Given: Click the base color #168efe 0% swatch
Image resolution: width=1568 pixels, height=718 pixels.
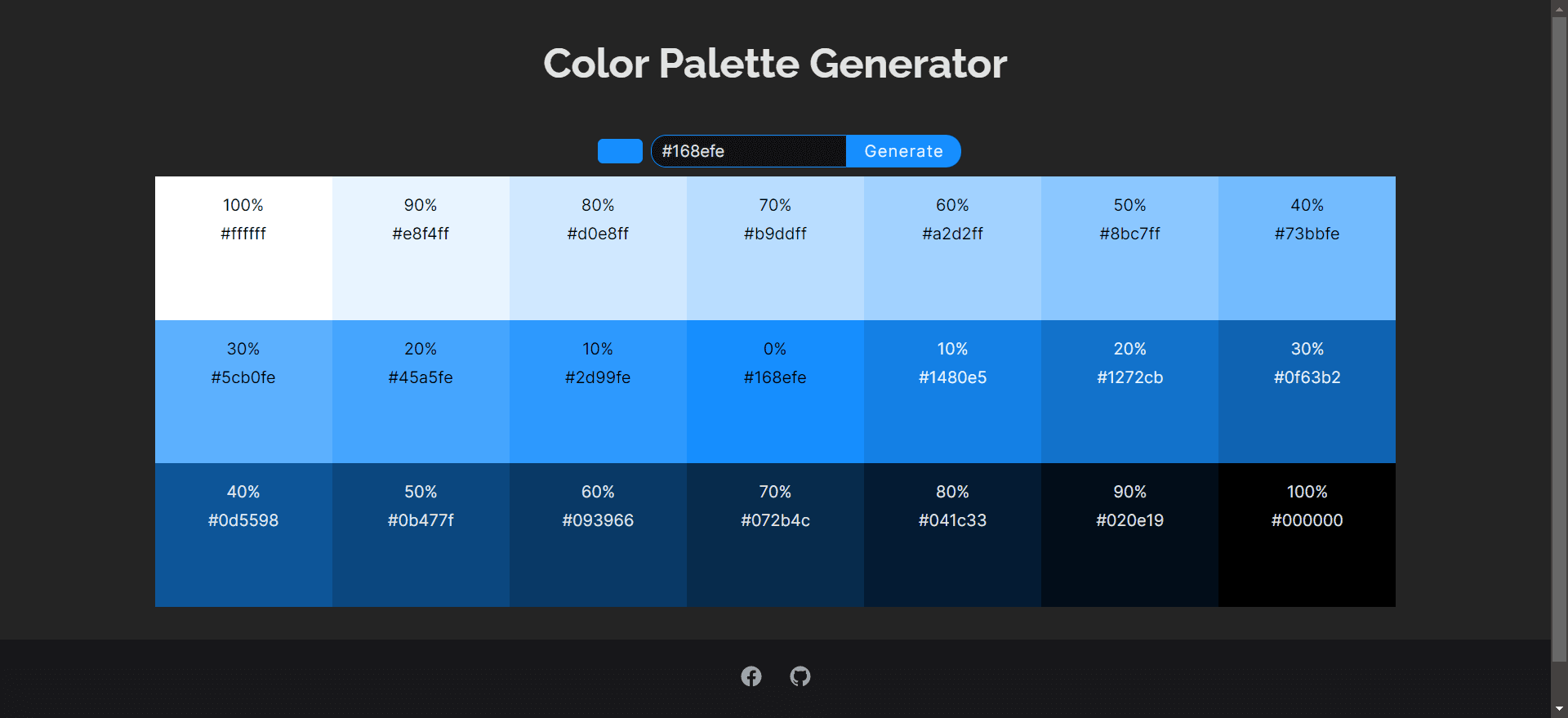Looking at the screenshot, I should [x=774, y=391].
